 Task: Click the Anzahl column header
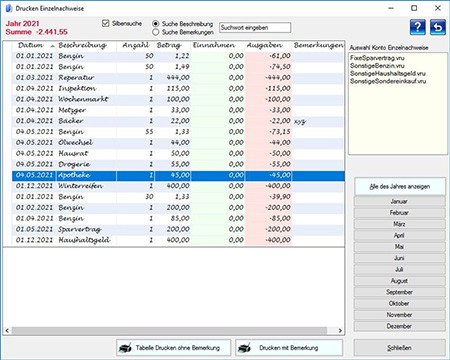[x=136, y=45]
